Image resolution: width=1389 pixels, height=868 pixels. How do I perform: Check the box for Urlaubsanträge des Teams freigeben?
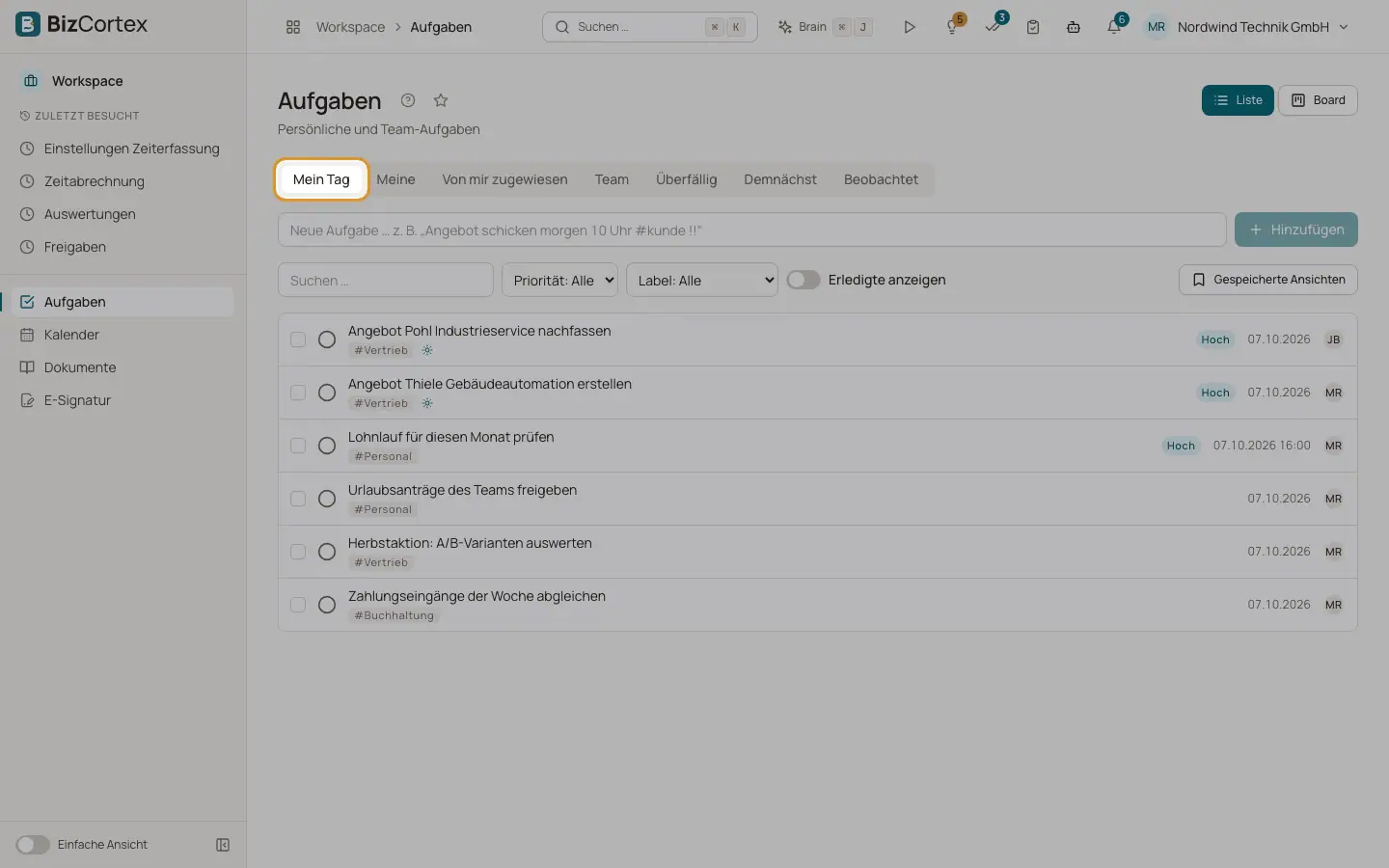click(298, 499)
